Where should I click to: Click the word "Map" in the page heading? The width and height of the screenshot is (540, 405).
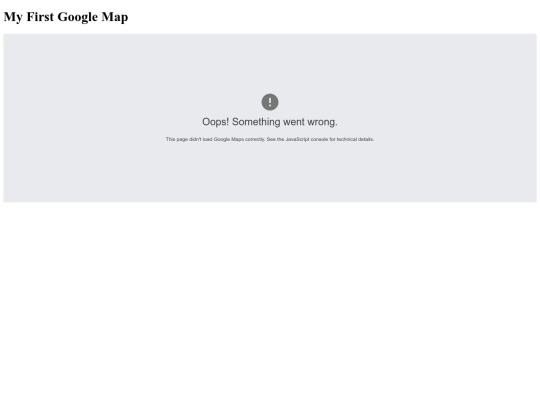click(115, 17)
